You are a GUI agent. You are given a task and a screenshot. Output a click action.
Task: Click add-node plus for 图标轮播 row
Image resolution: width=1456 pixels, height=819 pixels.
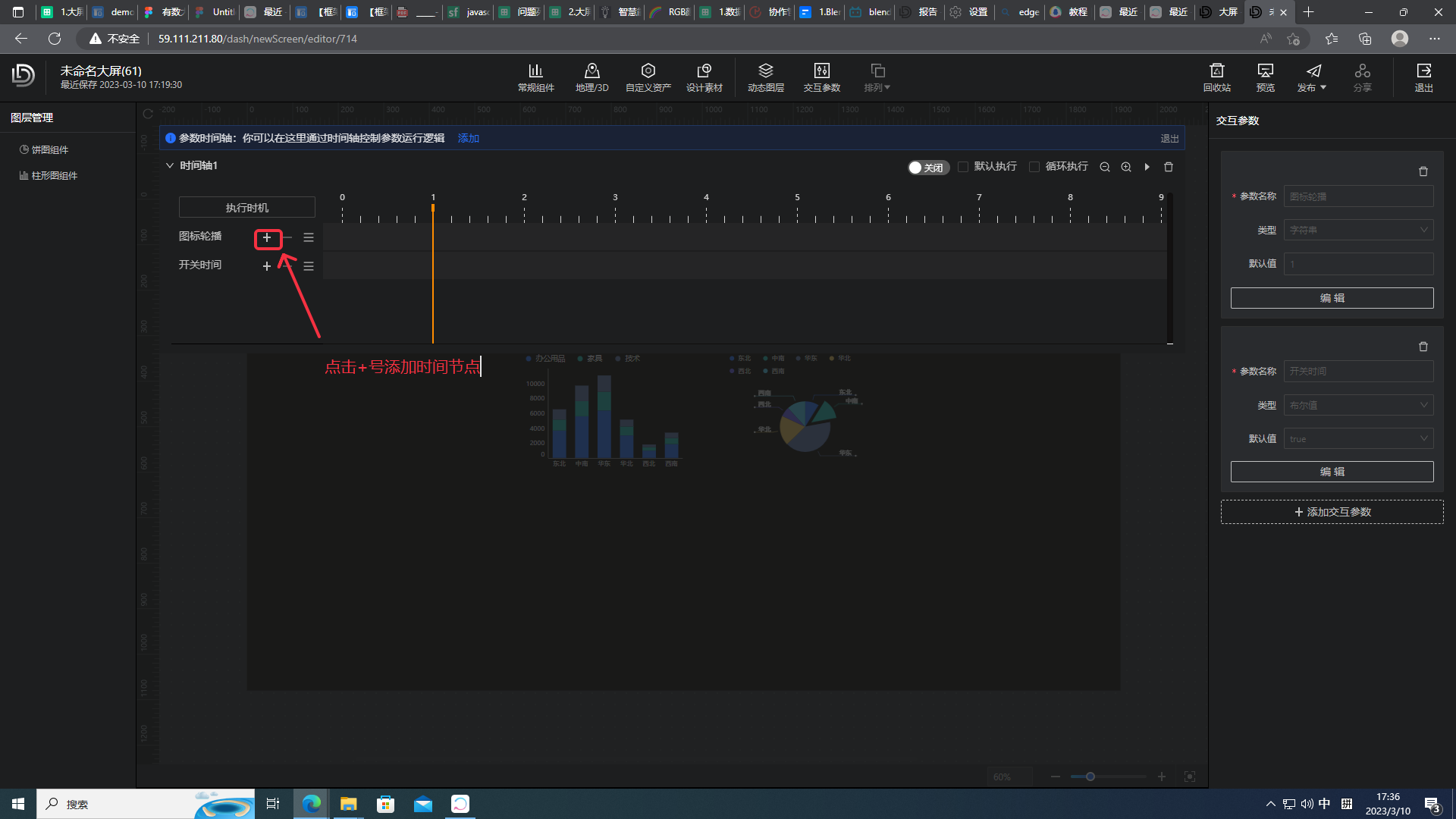tap(267, 238)
